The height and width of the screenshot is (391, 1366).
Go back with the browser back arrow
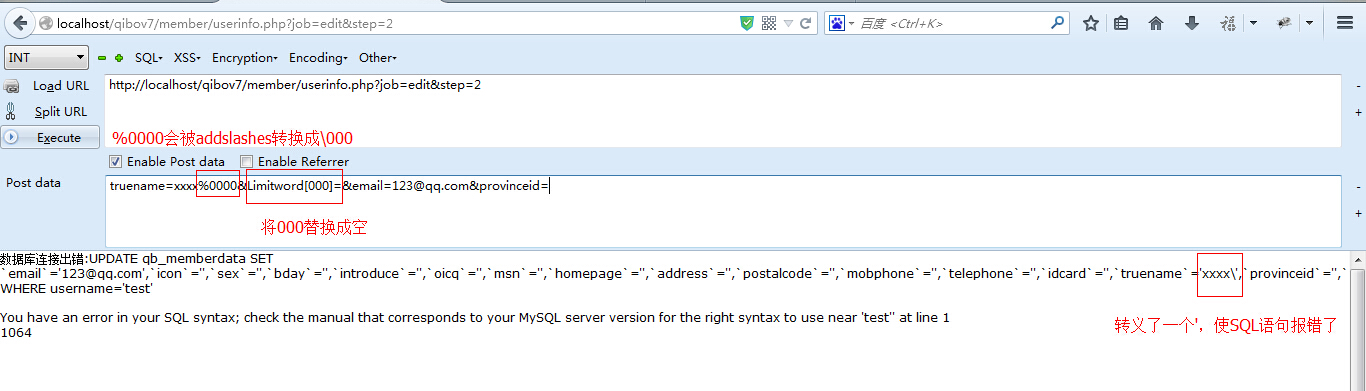pyautogui.click(x=19, y=22)
